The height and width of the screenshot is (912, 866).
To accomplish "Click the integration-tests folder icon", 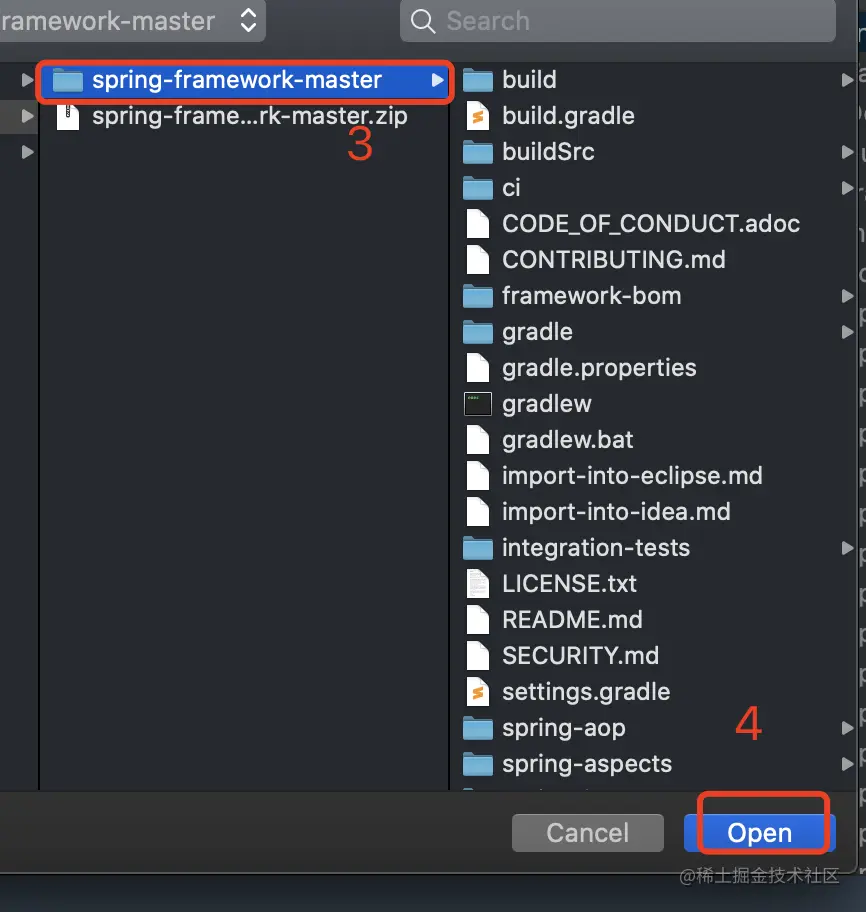I will pyautogui.click(x=477, y=548).
